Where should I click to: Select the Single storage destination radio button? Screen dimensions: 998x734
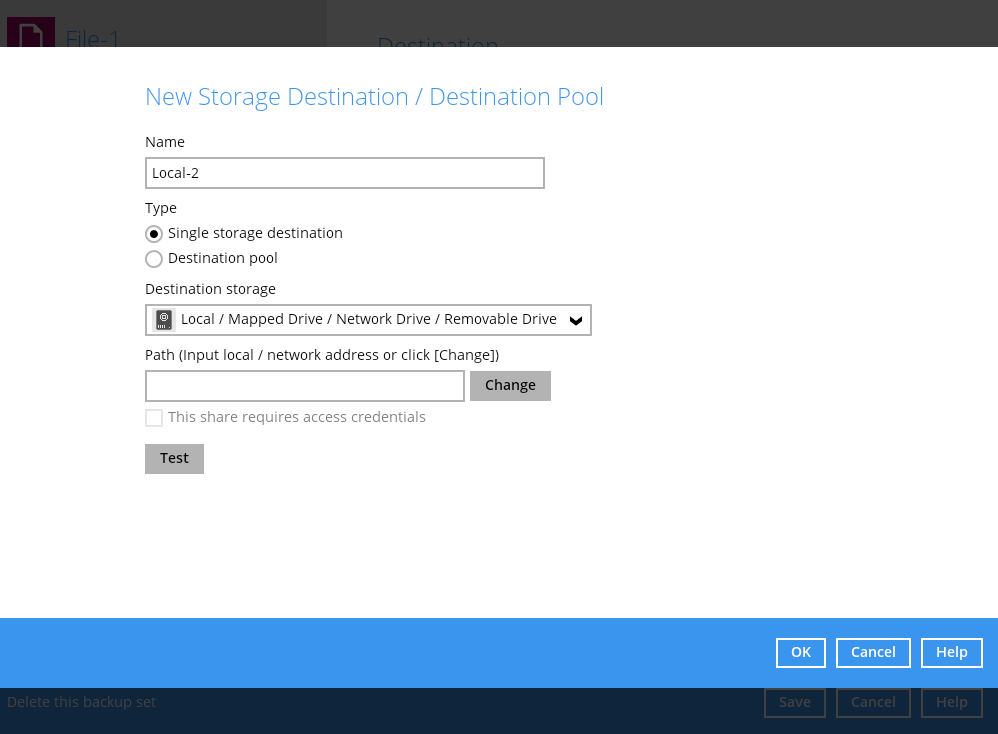pyautogui.click(x=154, y=234)
